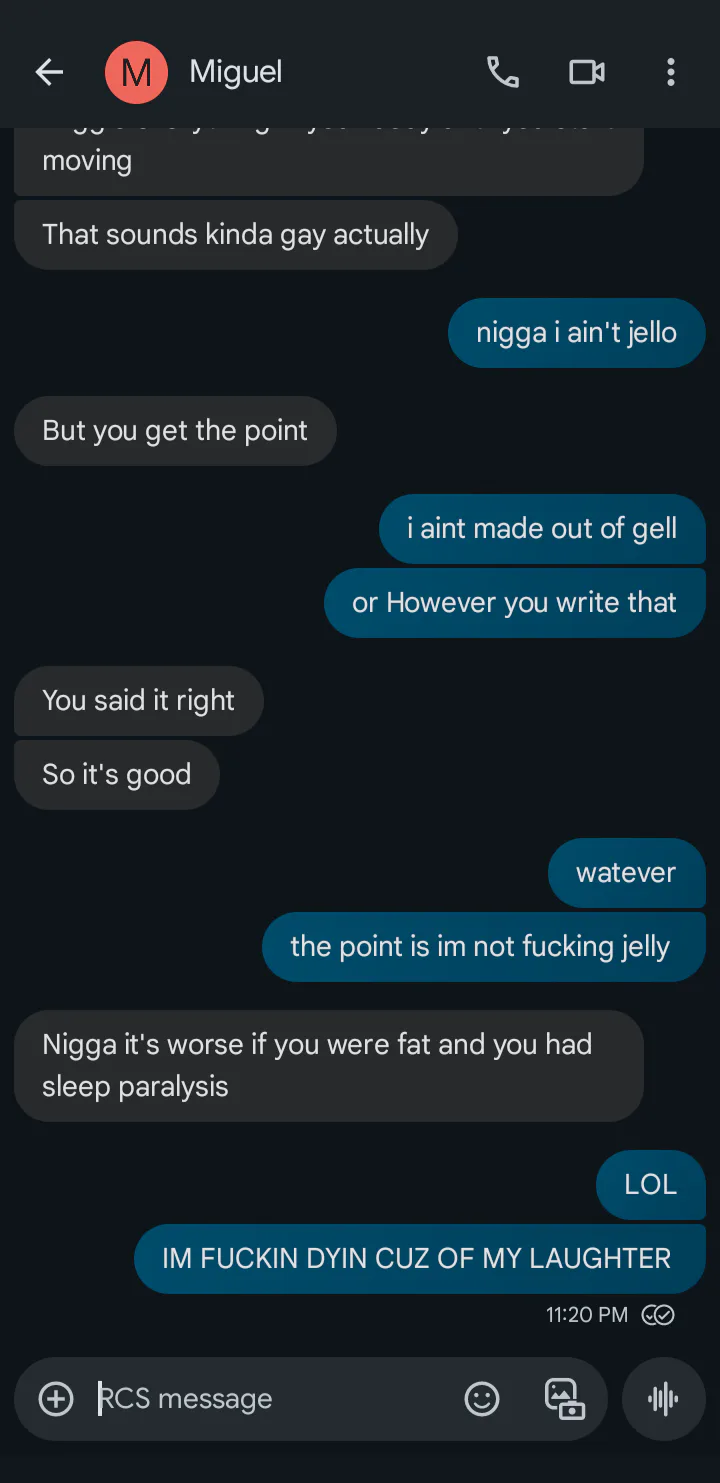Select the "LOL" sent message
720x1483 pixels.
[651, 1185]
